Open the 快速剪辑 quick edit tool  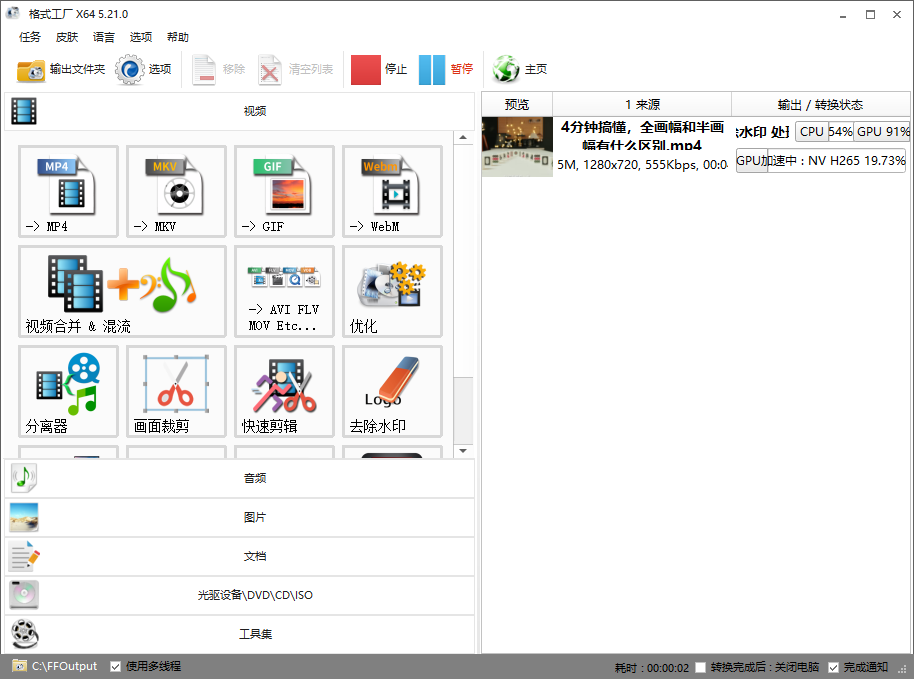[x=284, y=391]
